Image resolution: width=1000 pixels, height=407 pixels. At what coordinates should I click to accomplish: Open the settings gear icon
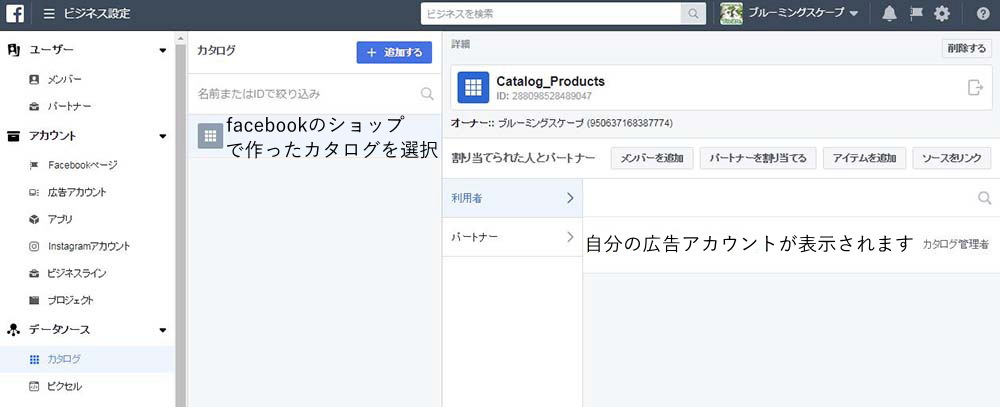tap(941, 13)
